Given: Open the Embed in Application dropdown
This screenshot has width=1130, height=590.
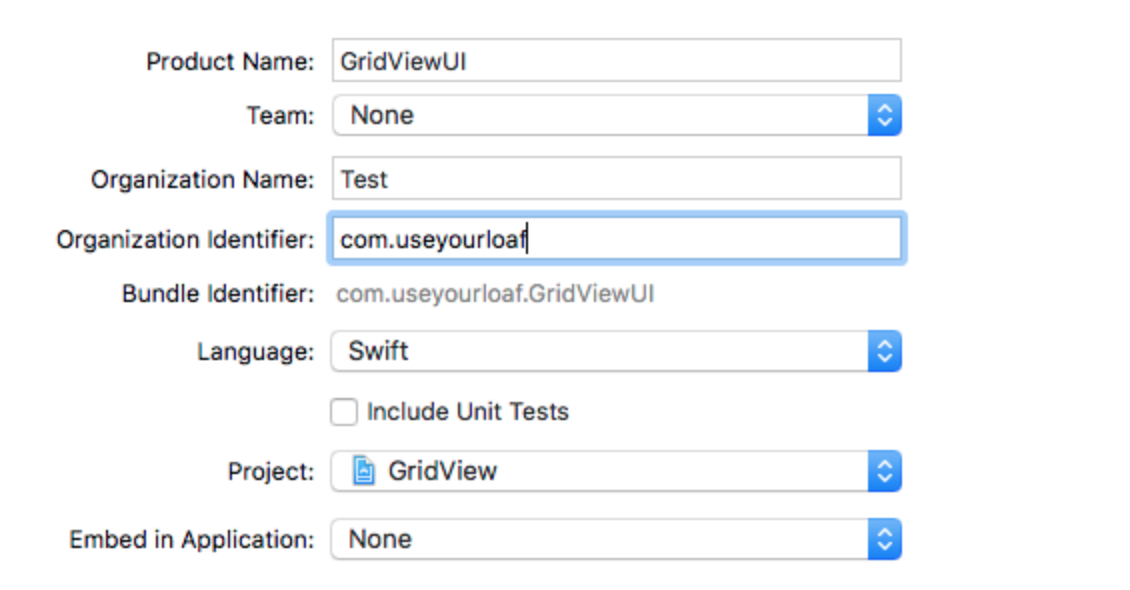Looking at the screenshot, I should 600,540.
